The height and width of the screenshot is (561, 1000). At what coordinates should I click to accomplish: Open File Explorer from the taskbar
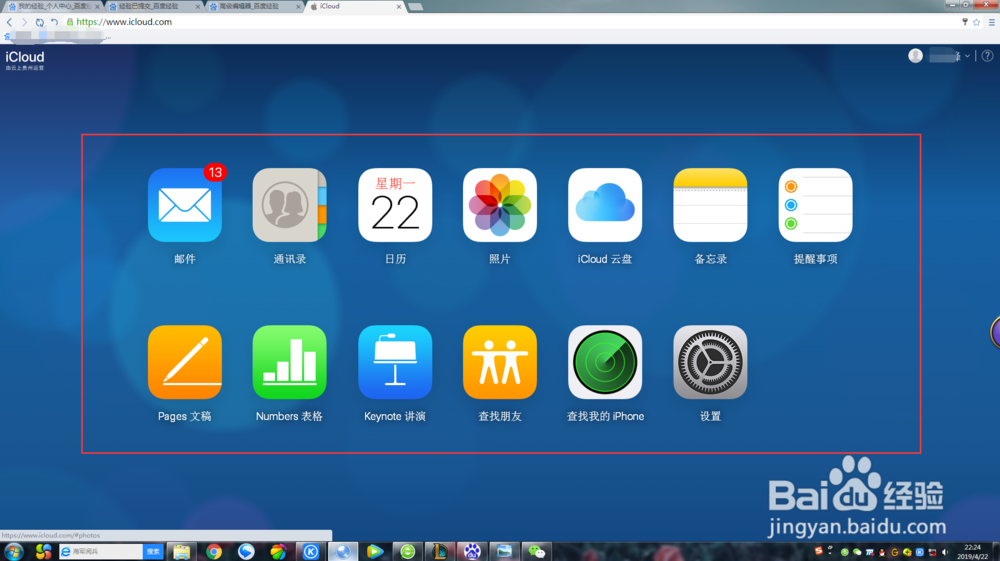181,551
